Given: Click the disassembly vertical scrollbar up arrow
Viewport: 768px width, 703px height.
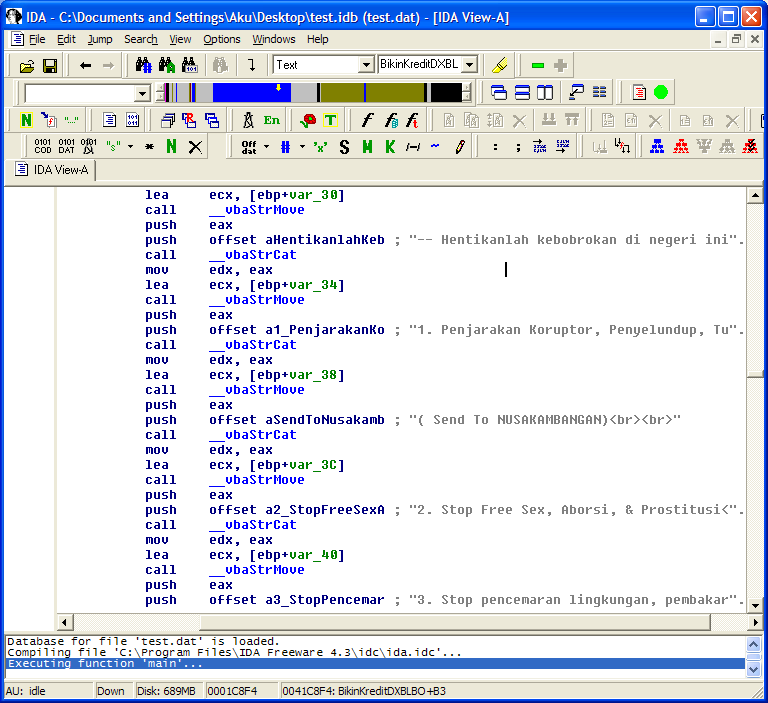Looking at the screenshot, I should click(x=755, y=196).
